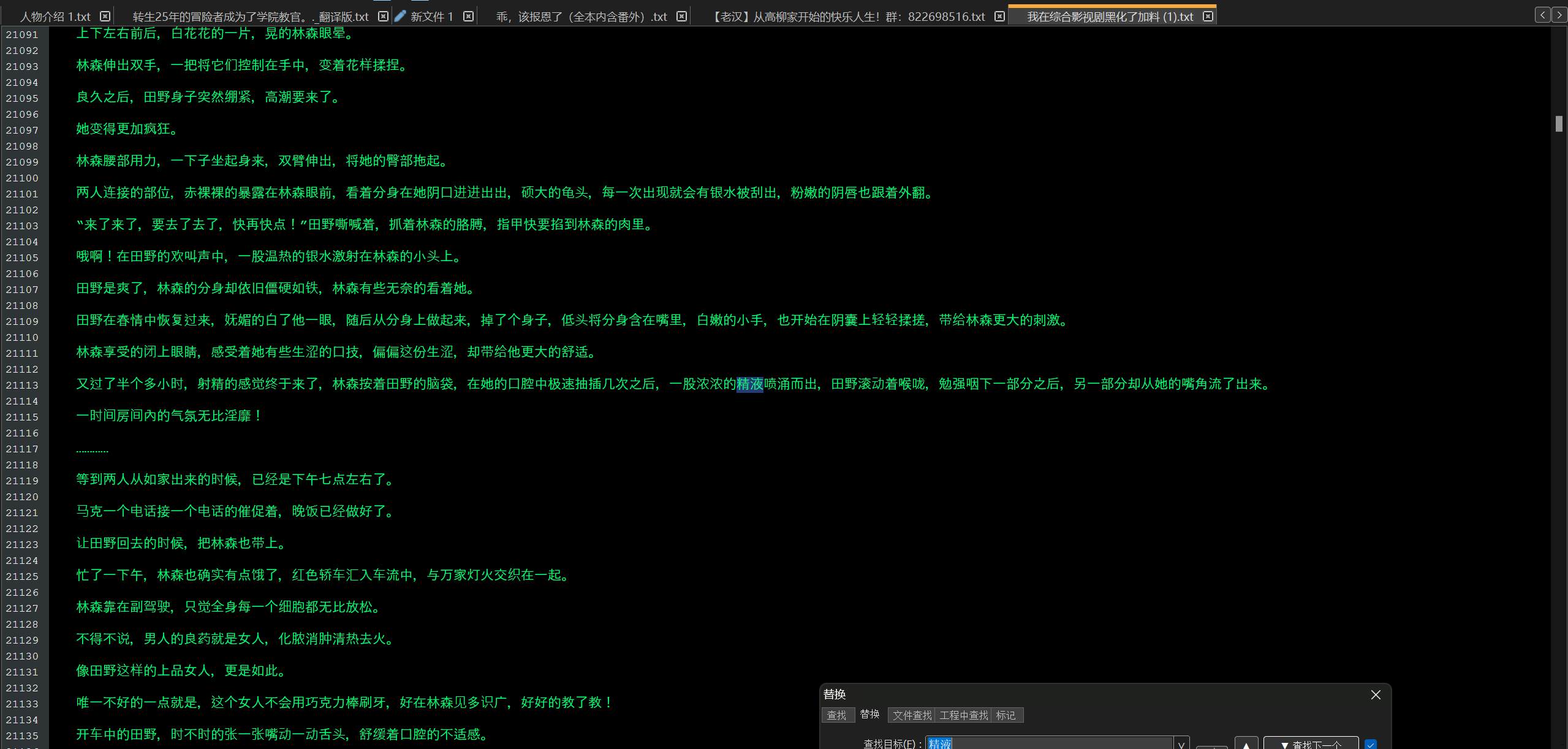Click the 查找下一个 button
1568x749 pixels.
click(1311, 743)
